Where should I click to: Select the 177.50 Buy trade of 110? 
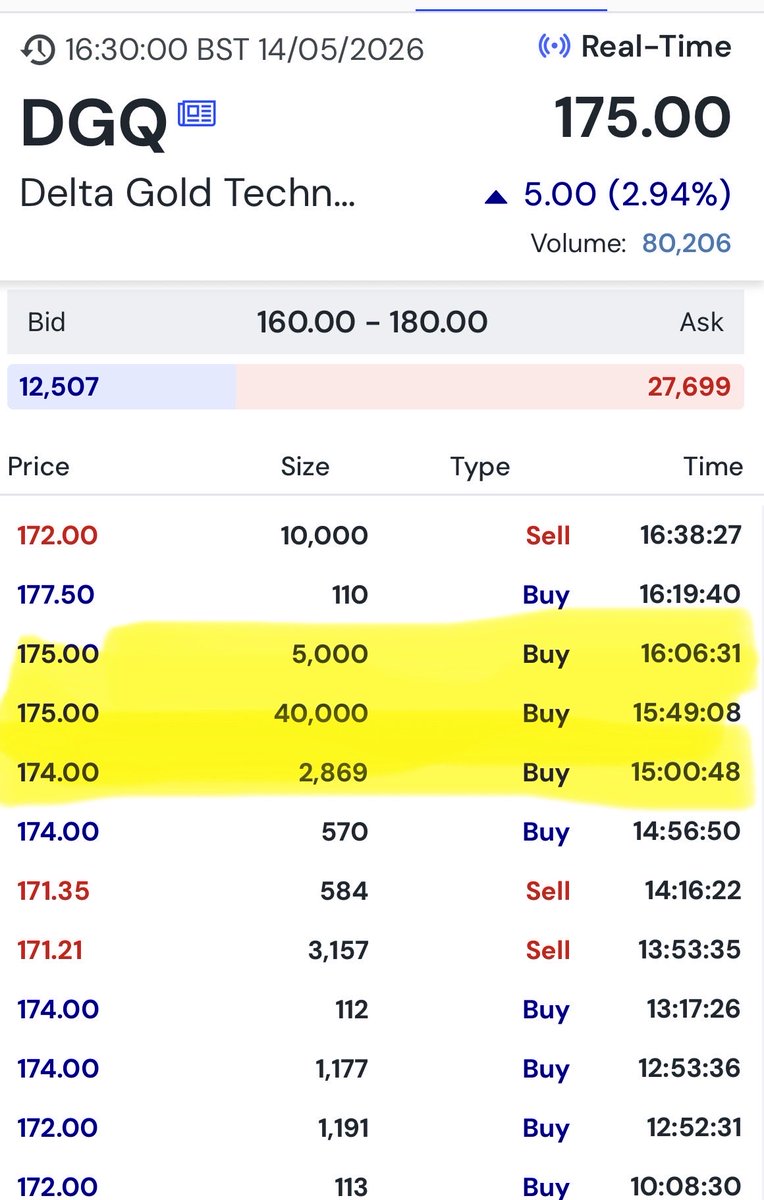coord(380,595)
